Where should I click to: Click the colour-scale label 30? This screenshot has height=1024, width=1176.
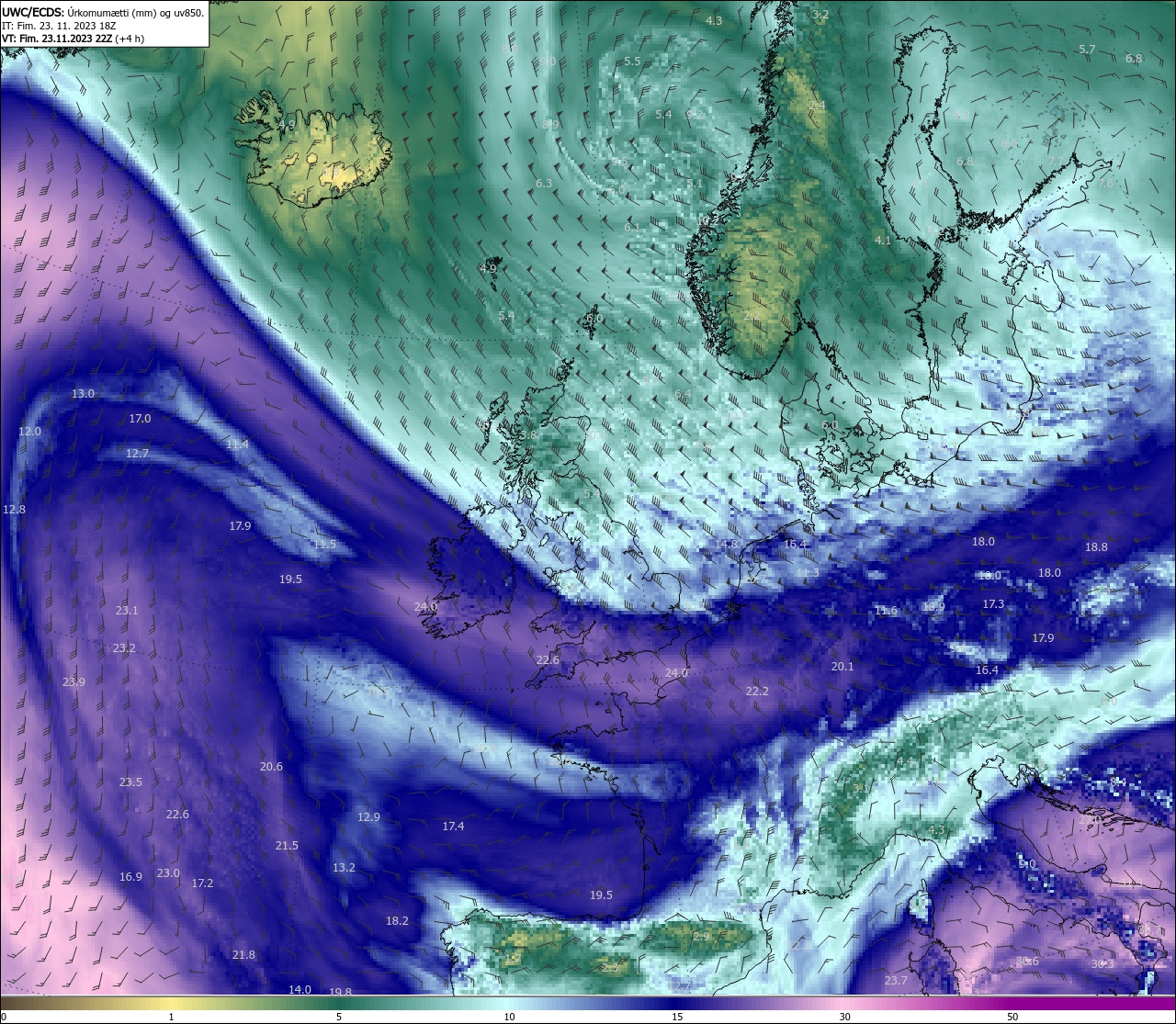click(x=844, y=1017)
